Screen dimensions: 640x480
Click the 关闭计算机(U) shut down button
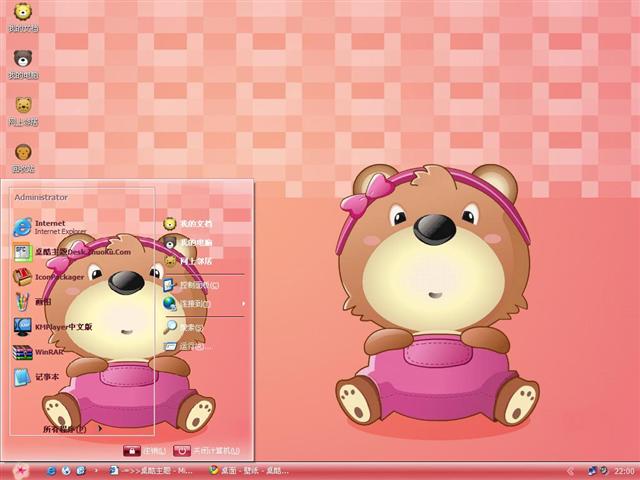(x=207, y=451)
